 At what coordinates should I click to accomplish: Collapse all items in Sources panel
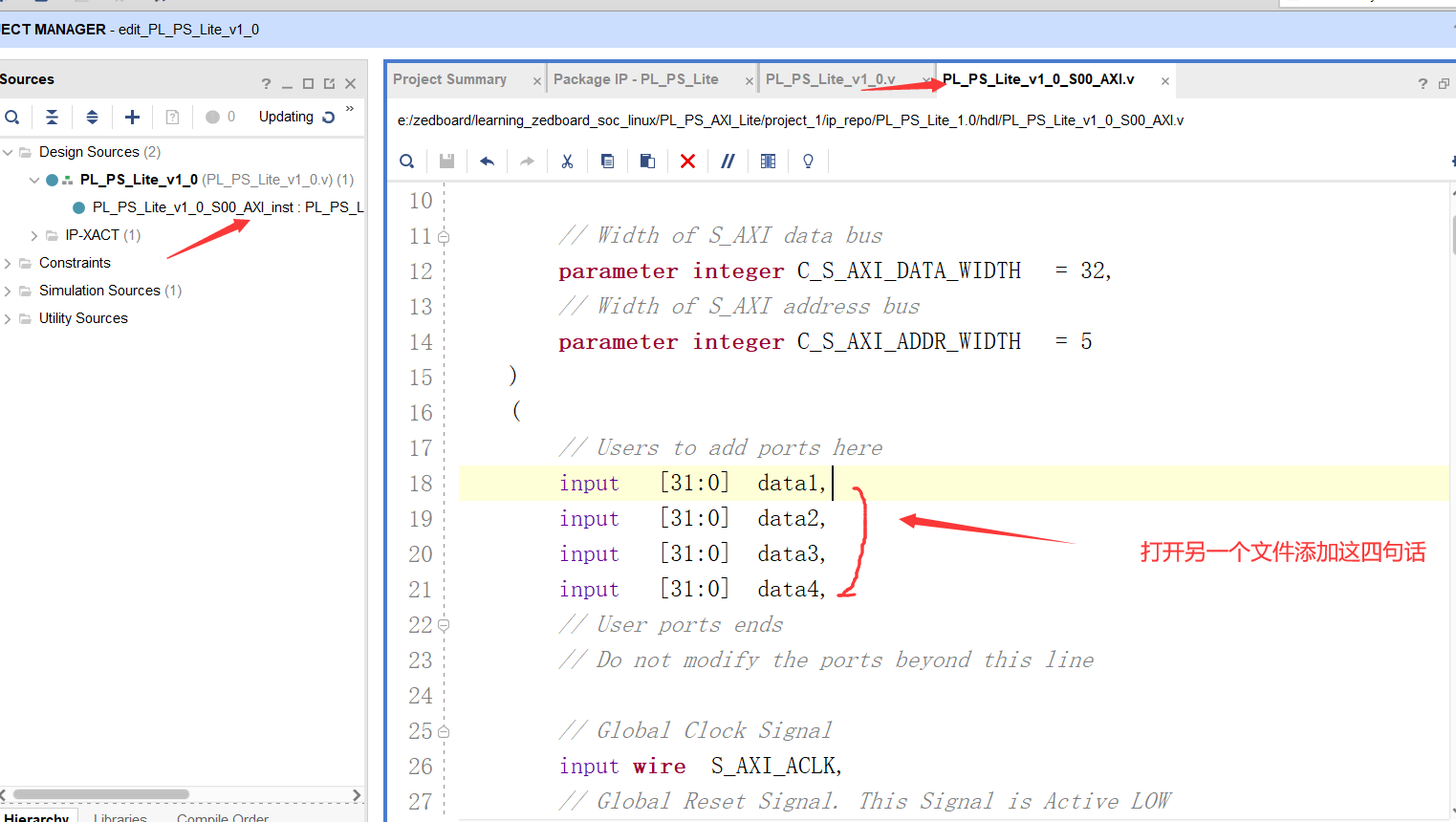(52, 117)
